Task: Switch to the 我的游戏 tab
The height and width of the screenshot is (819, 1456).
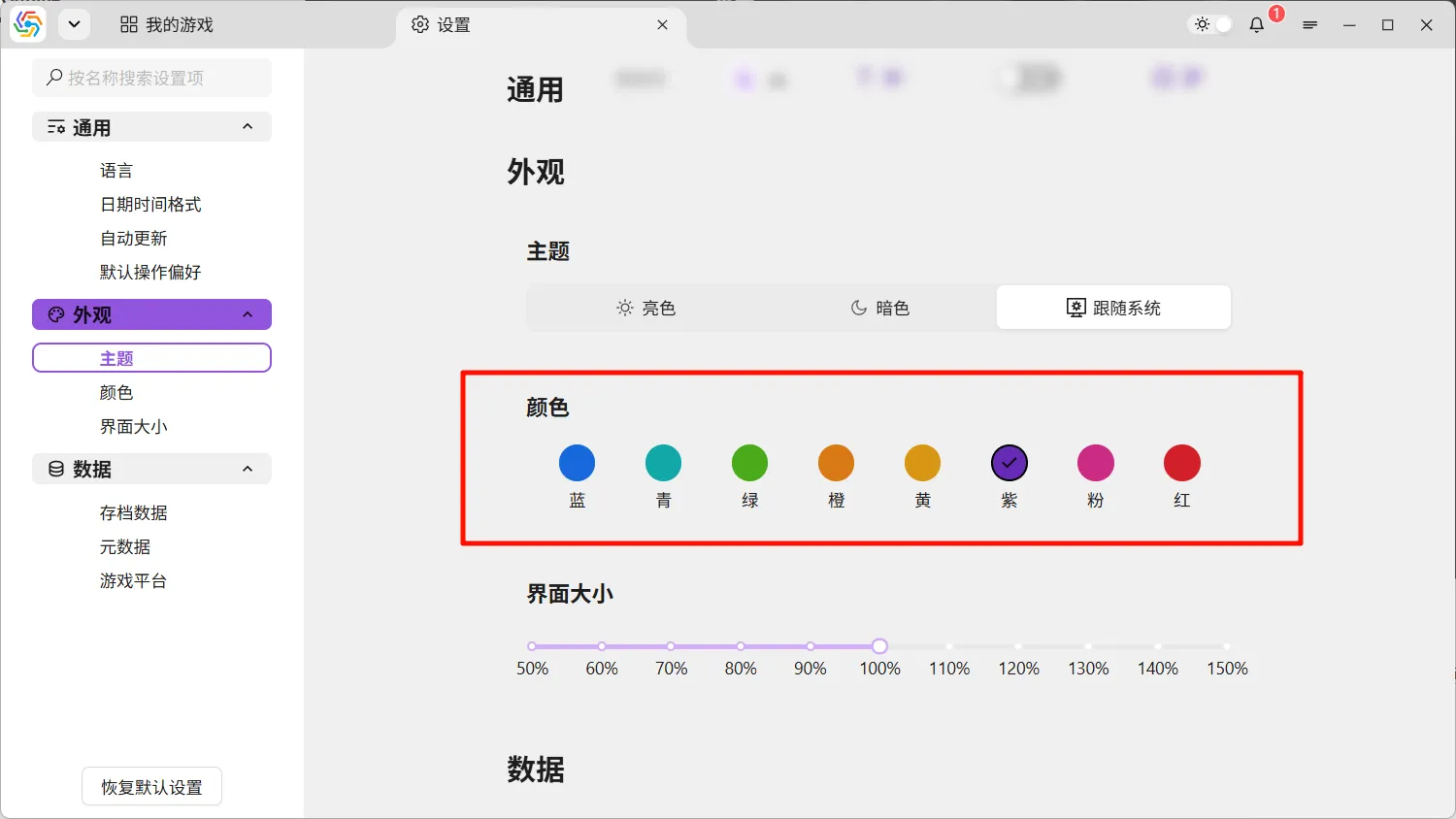Action: (167, 25)
